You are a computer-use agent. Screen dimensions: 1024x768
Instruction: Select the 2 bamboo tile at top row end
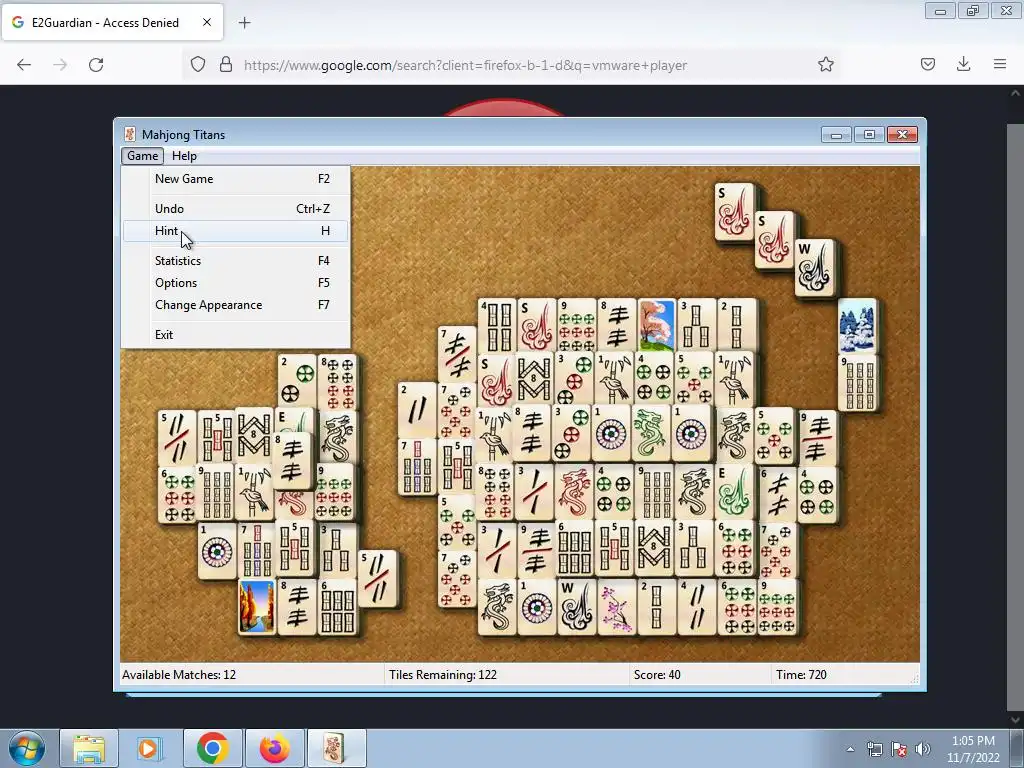[737, 325]
